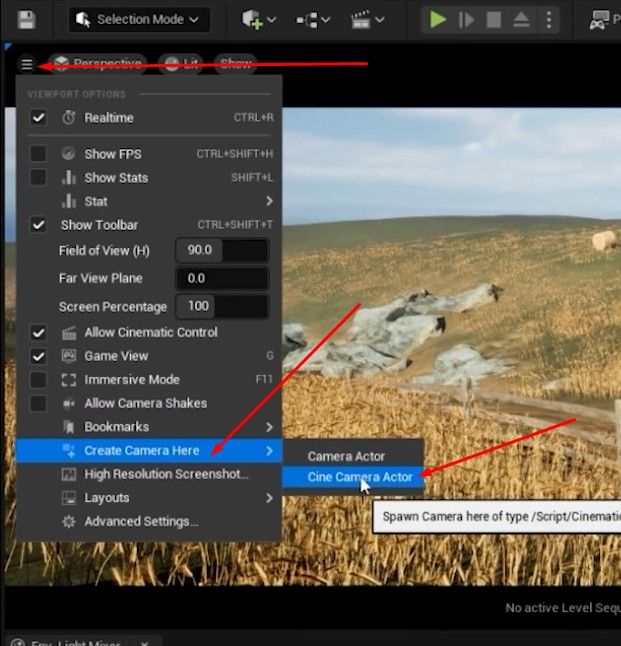Click the Skip/advance frame icon
Image resolution: width=621 pixels, height=646 pixels.
(466, 19)
